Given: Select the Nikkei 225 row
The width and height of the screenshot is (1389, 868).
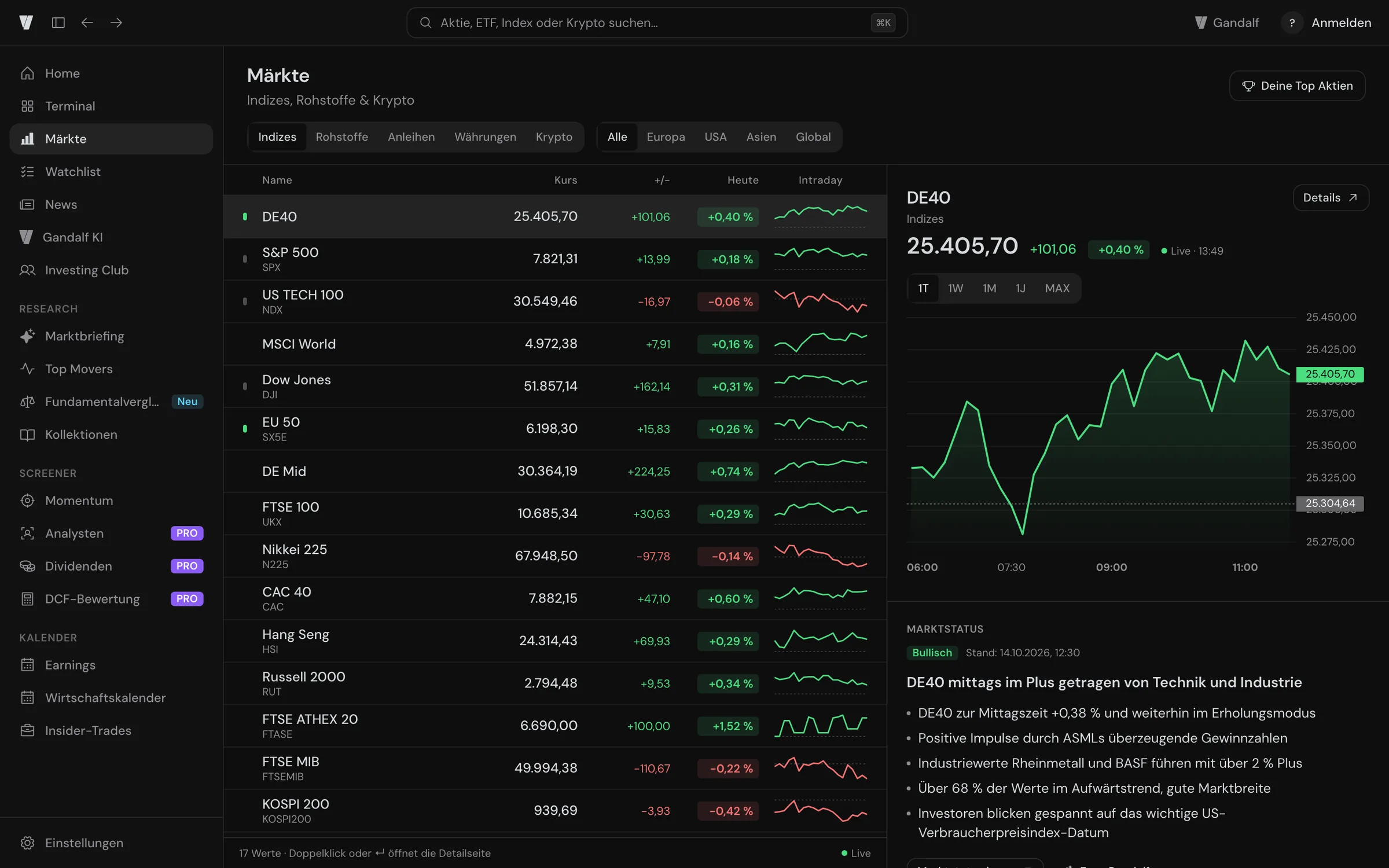Looking at the screenshot, I should tap(555, 556).
